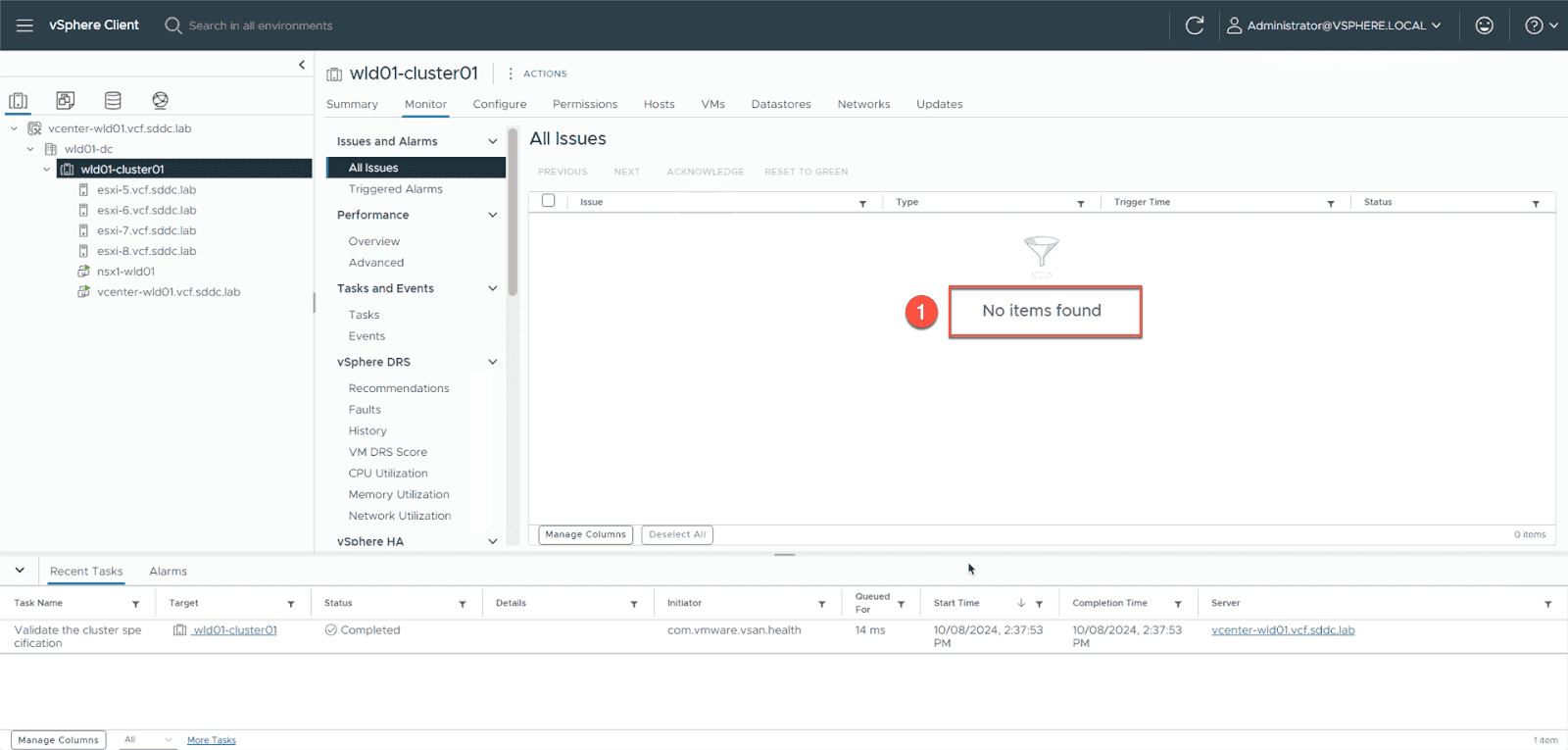Open the help question mark menu
The height and width of the screenshot is (750, 1568).
coord(1541,25)
